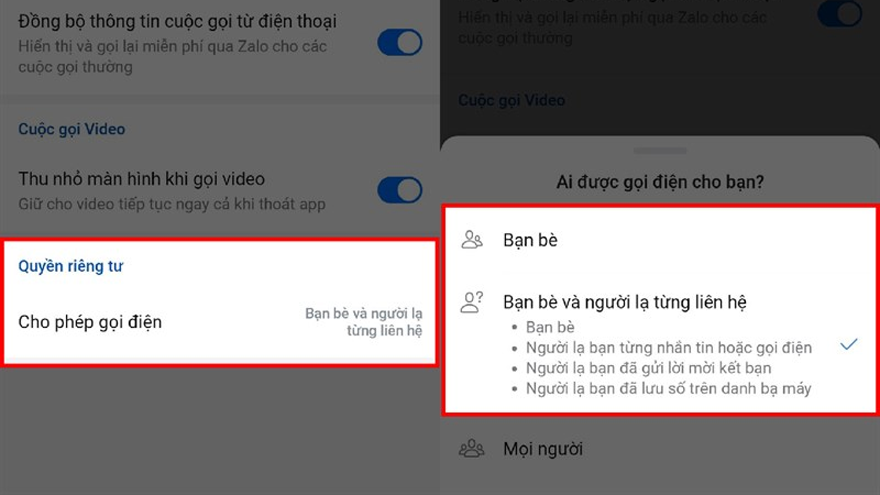Screen dimensions: 880x495
Task: Select Bạn bè và người lạ từng liên hệ
Action: [x=660, y=343]
